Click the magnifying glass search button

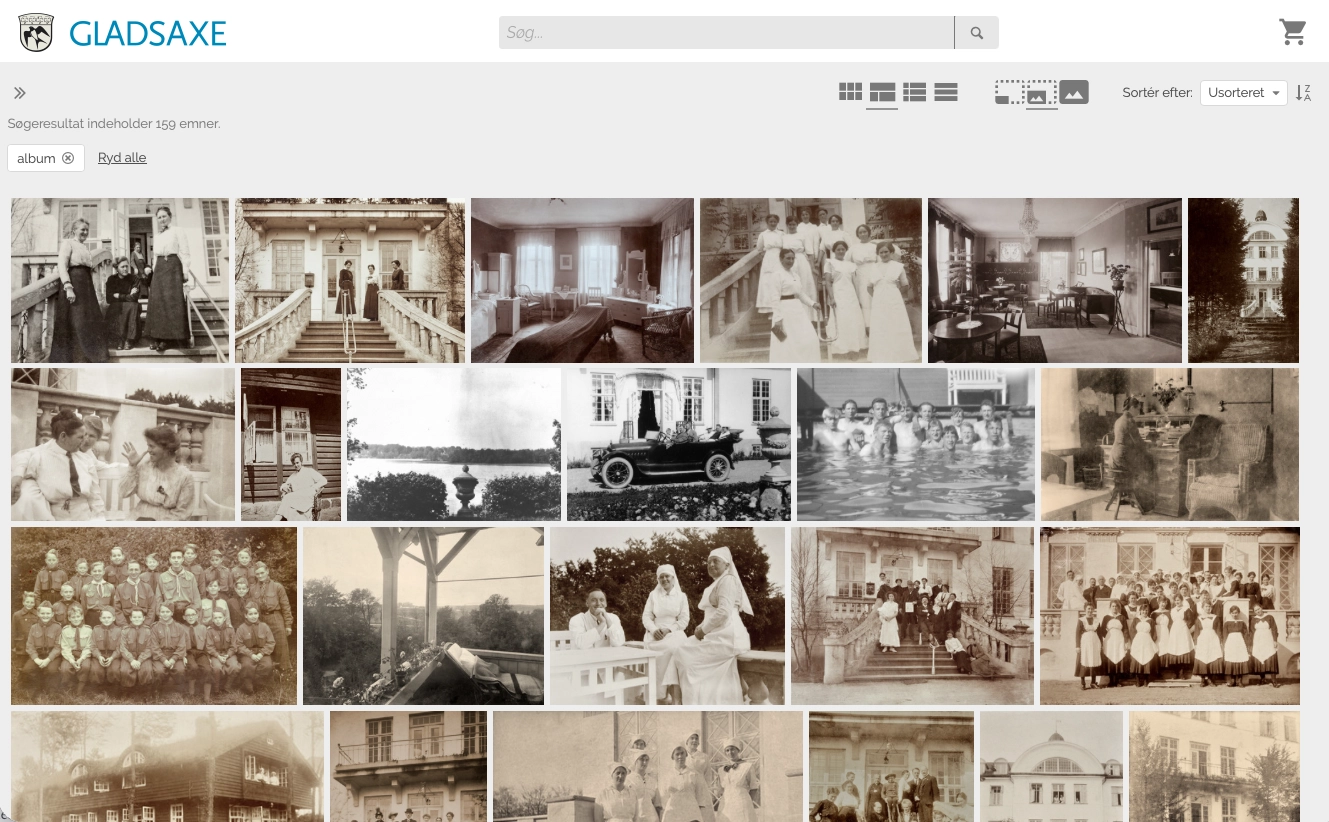[x=977, y=33]
